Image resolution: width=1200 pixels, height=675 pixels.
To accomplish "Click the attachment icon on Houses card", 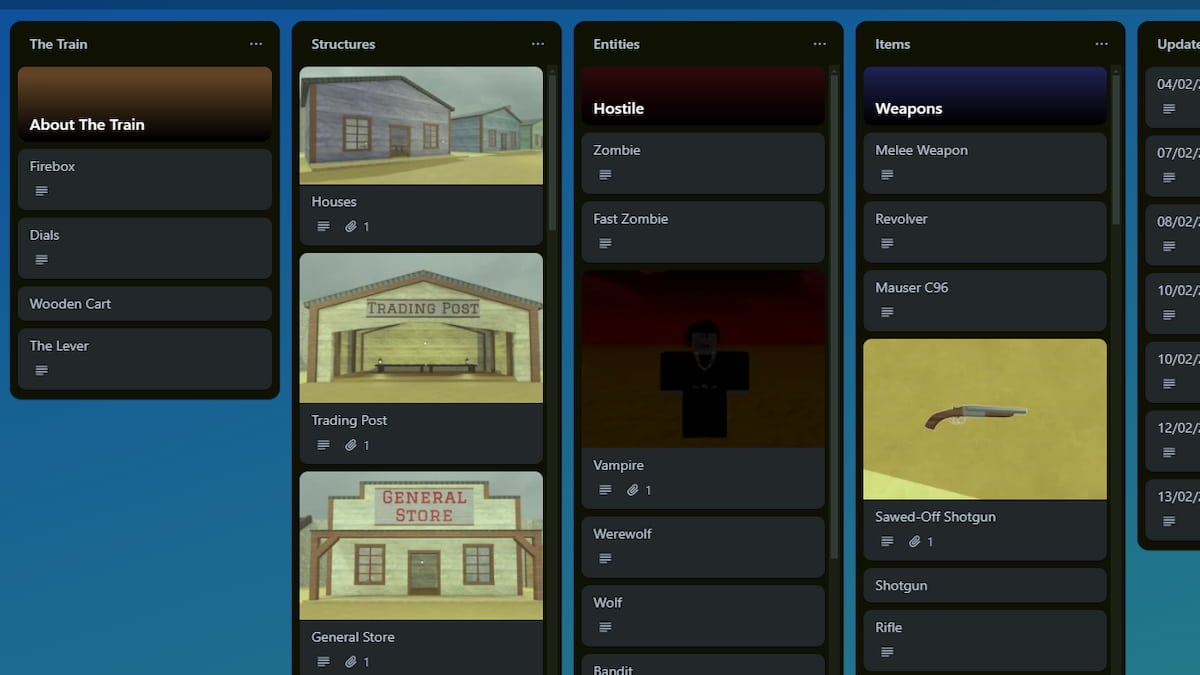I will pyautogui.click(x=351, y=227).
